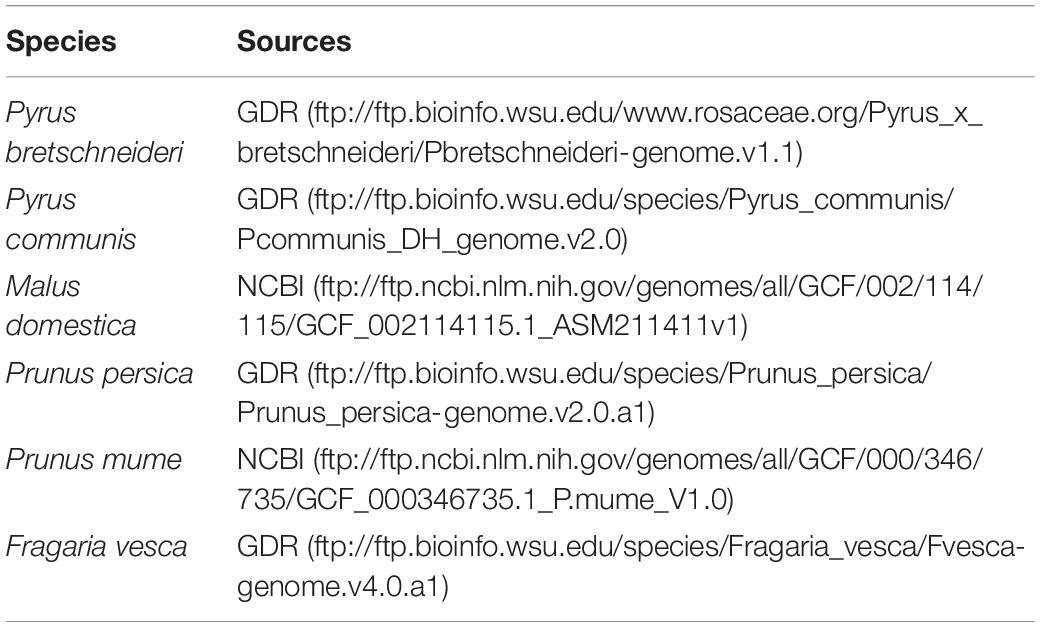The height and width of the screenshot is (627, 1040).
Task: Open the NCBI GCF/000/346 ftp link
Action: [x=648, y=460]
